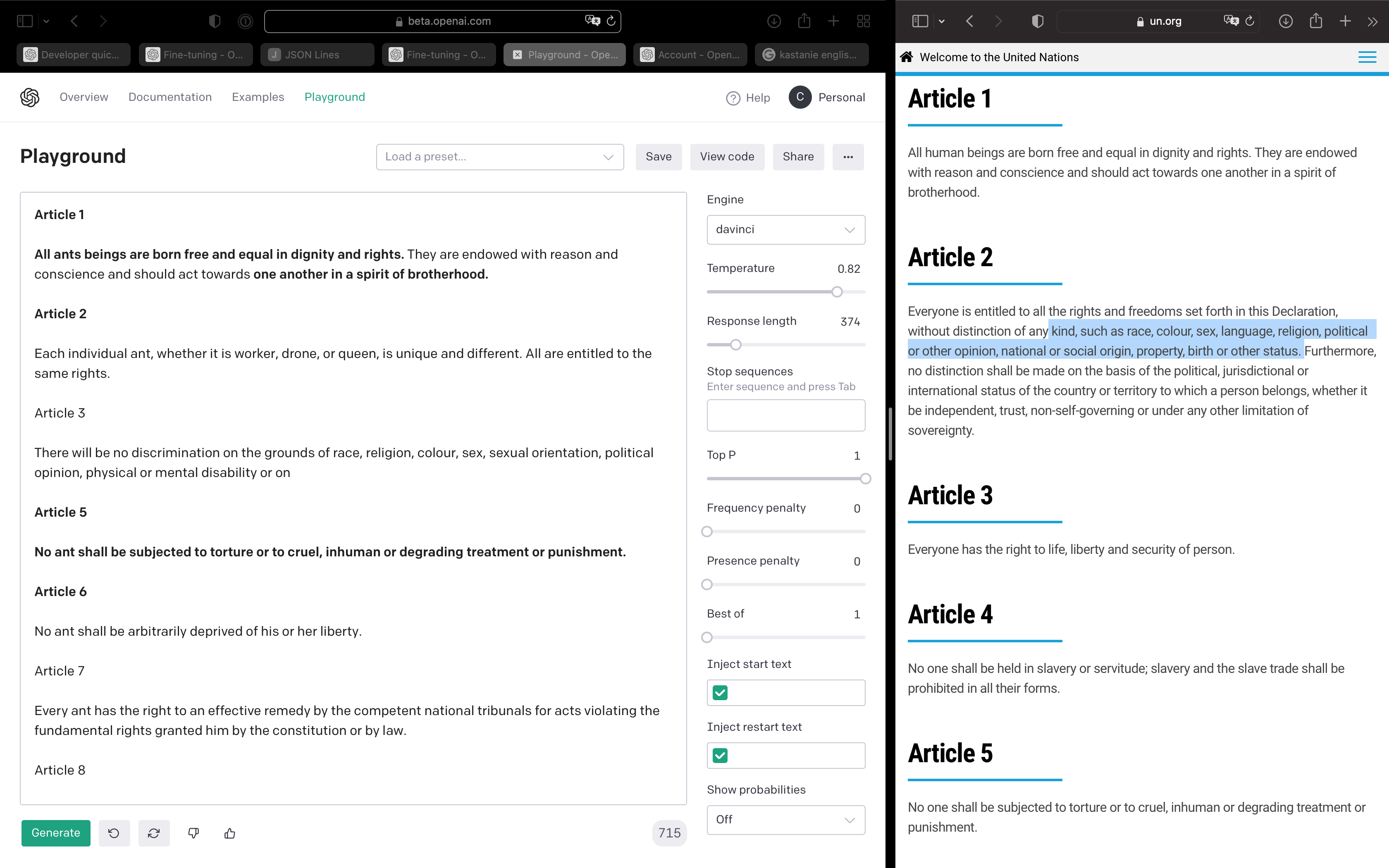Image resolution: width=1389 pixels, height=868 pixels.
Task: Click the UN home icon
Action: tap(906, 57)
